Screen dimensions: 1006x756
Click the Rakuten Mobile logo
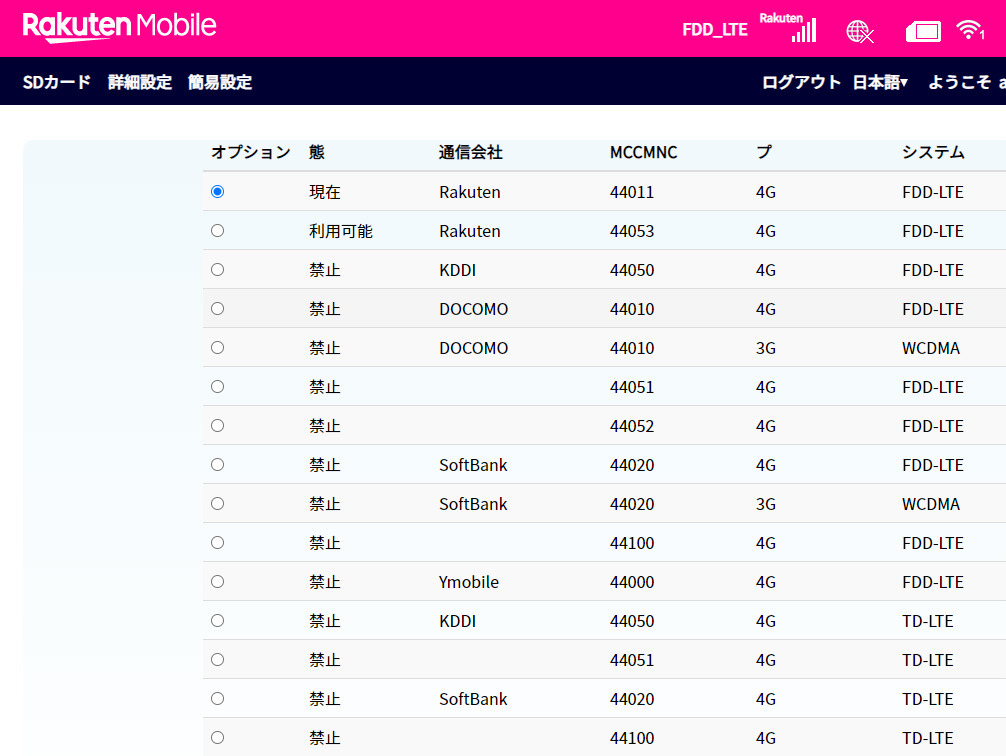pyautogui.click(x=120, y=27)
